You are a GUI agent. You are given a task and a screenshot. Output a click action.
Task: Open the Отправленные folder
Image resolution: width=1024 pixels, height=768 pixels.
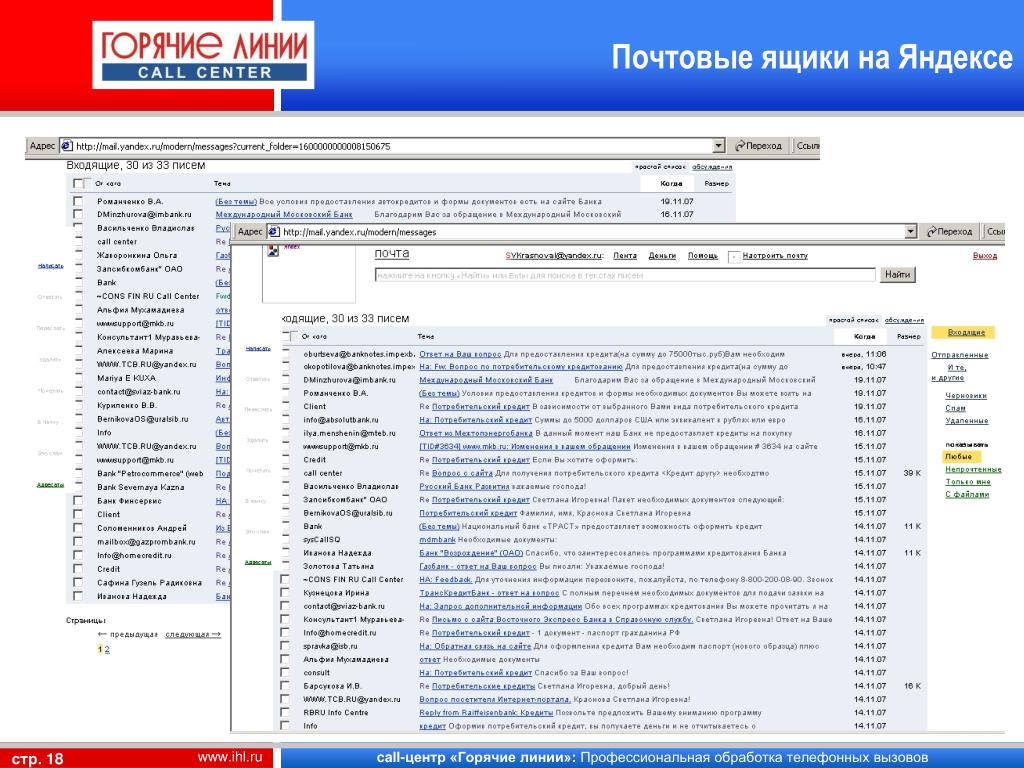[959, 355]
